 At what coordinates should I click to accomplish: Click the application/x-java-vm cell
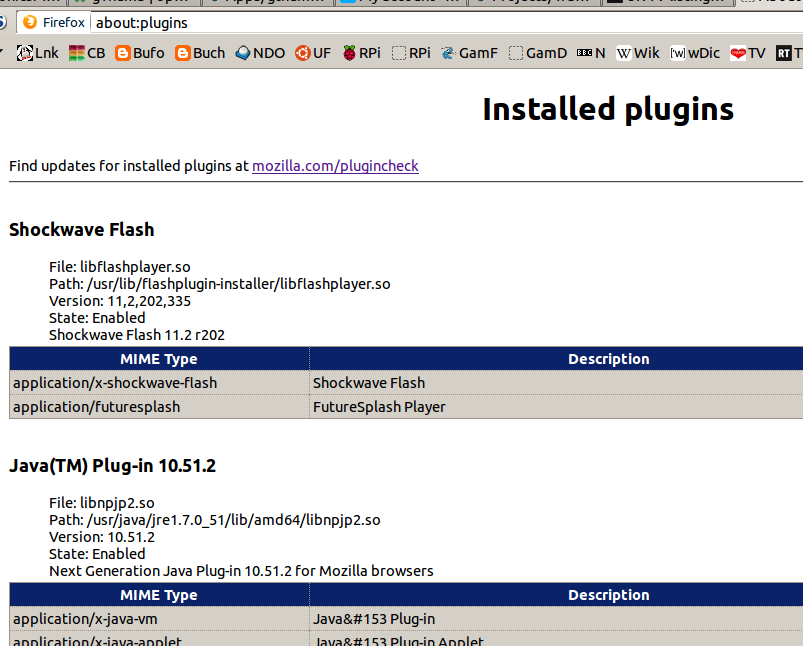pos(159,619)
